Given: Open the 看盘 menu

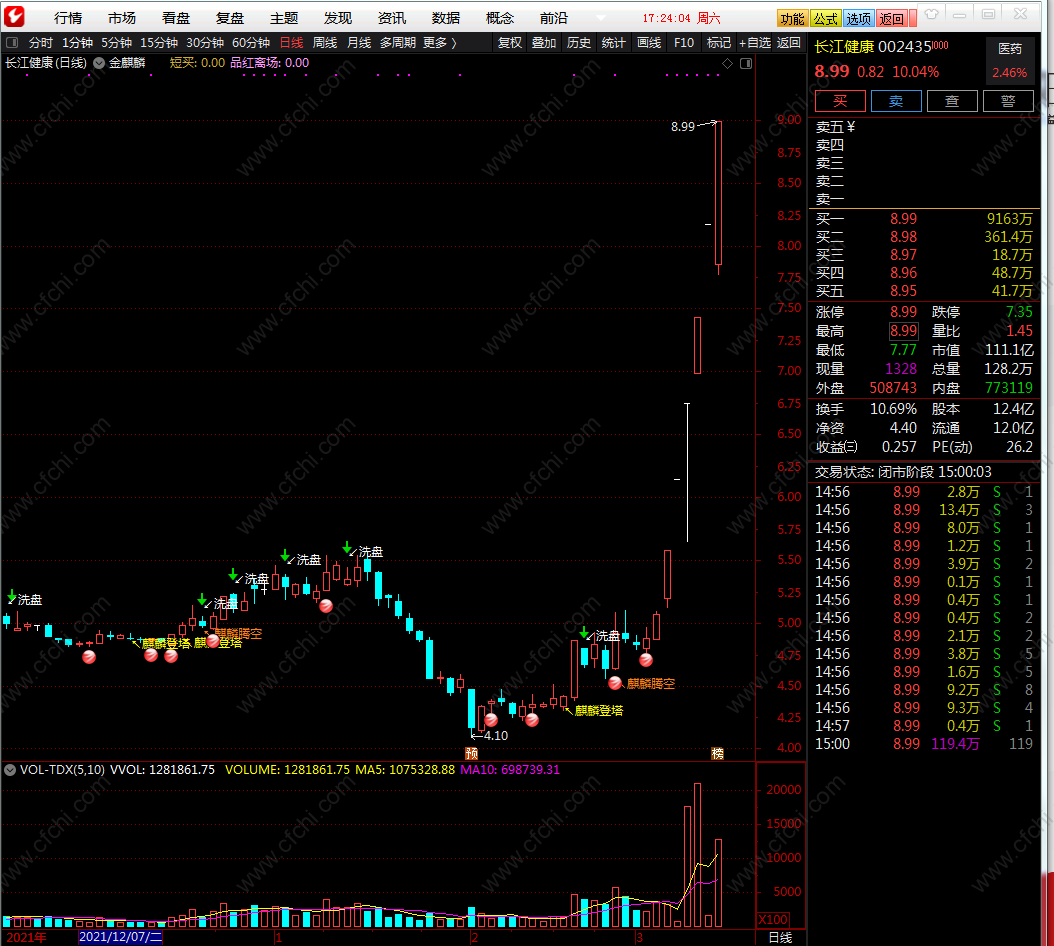Looking at the screenshot, I should pos(175,18).
